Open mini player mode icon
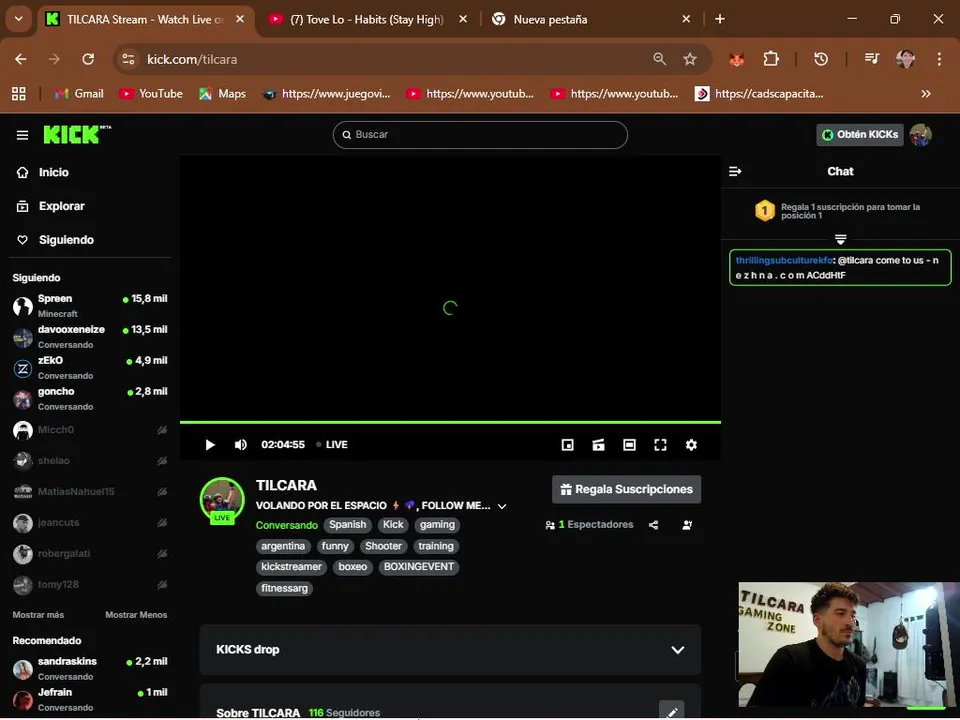This screenshot has width=960, height=720. tap(568, 445)
